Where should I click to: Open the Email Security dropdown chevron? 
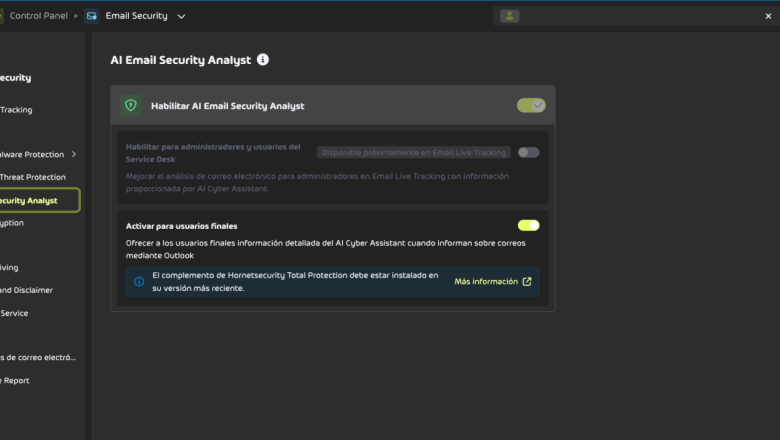coord(181,17)
